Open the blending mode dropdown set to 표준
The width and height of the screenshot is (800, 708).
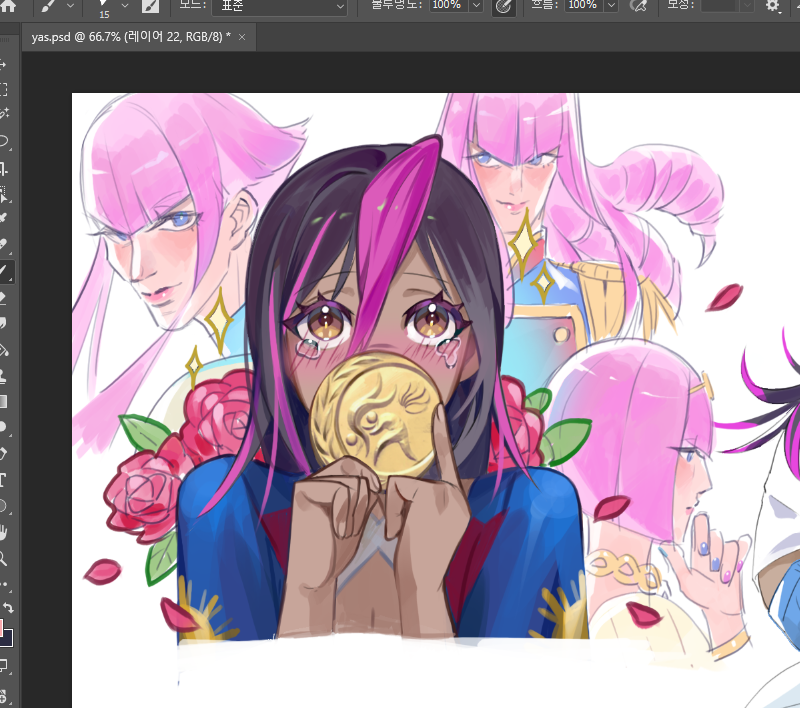pyautogui.click(x=280, y=6)
